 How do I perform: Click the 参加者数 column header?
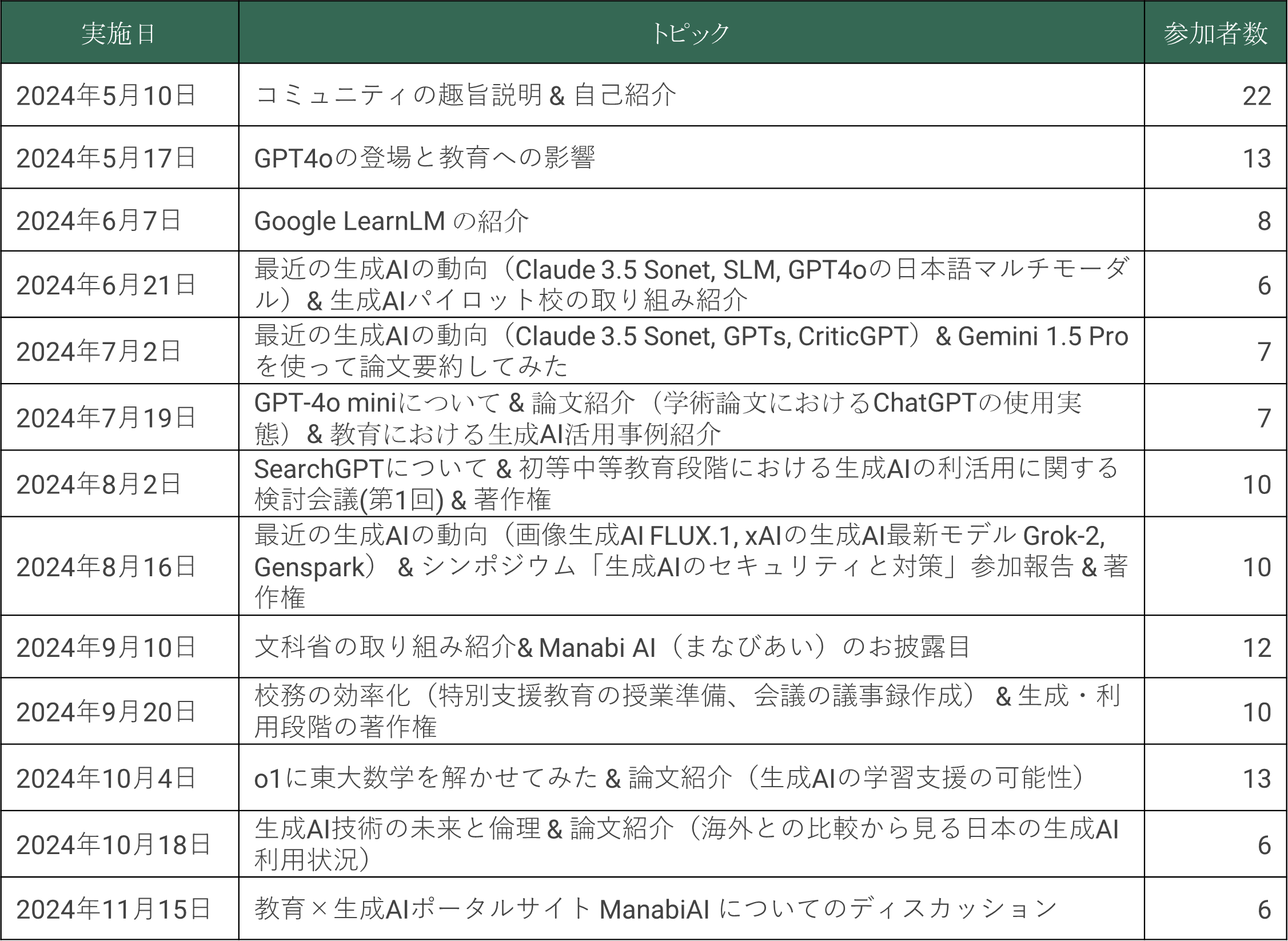1215,33
